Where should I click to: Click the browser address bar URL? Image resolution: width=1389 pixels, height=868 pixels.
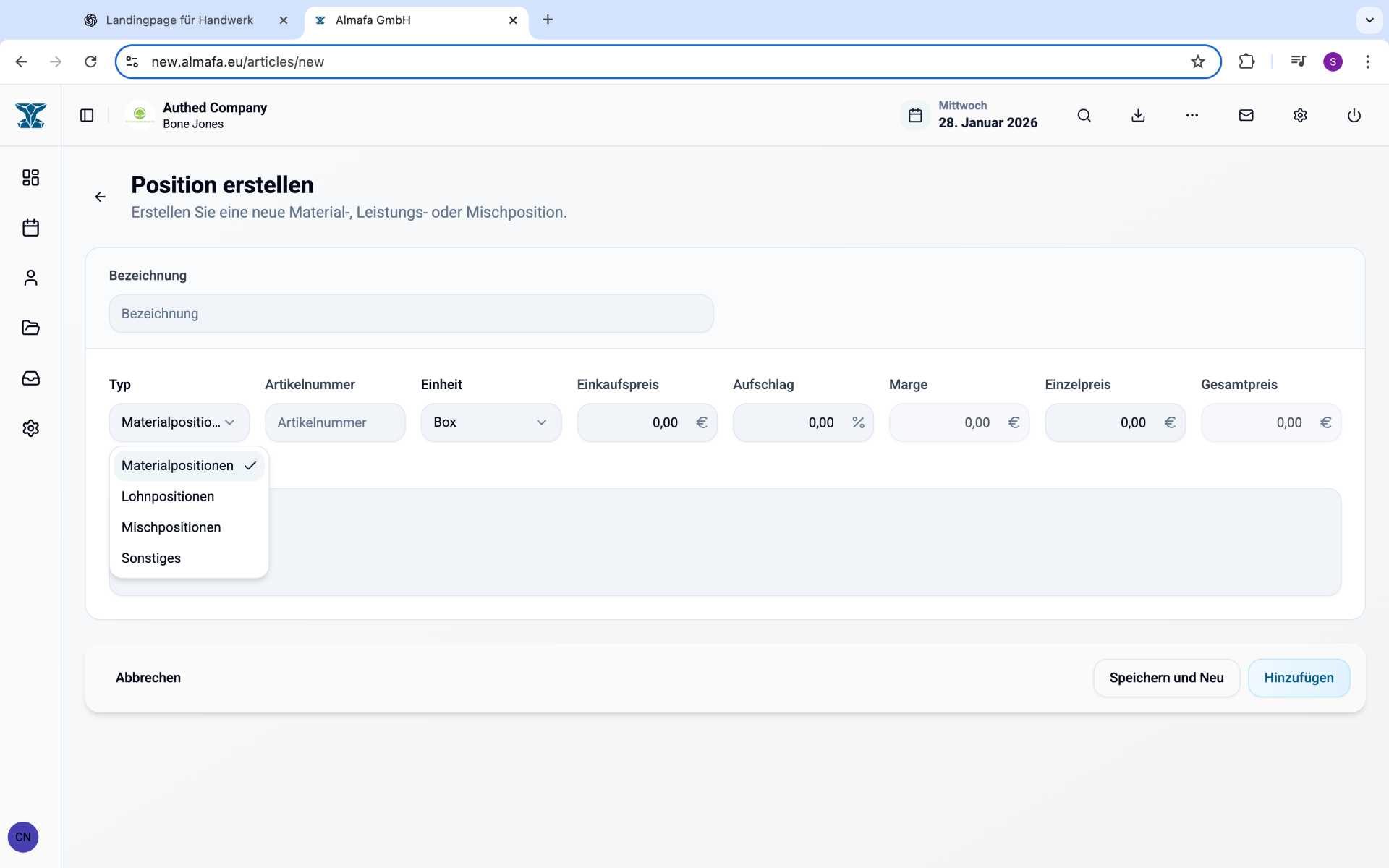coord(237,61)
